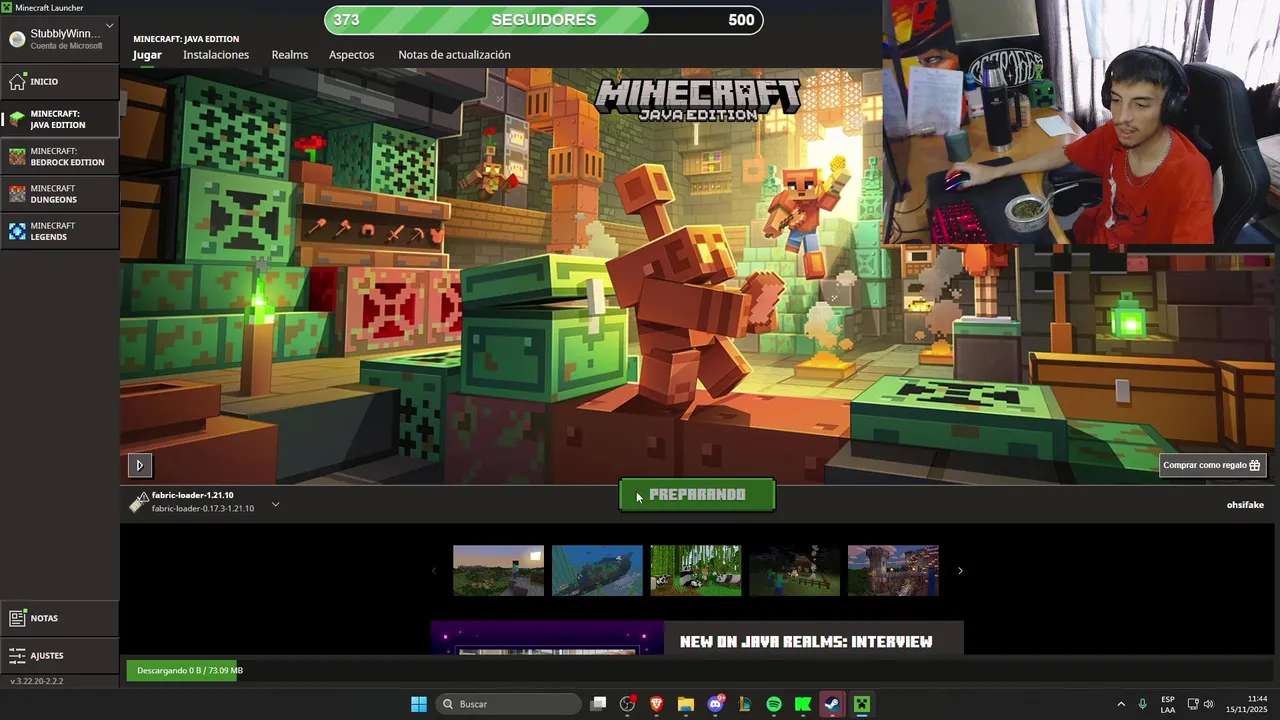Open Spotify from taskbar
This screenshot has height=720, width=1280.
point(774,704)
